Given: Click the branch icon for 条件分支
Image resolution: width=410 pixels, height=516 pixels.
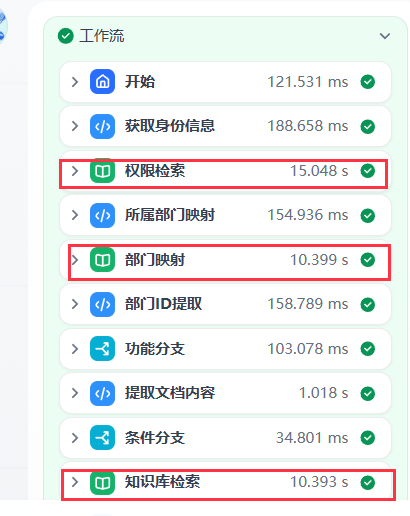Looking at the screenshot, I should pos(102,438).
